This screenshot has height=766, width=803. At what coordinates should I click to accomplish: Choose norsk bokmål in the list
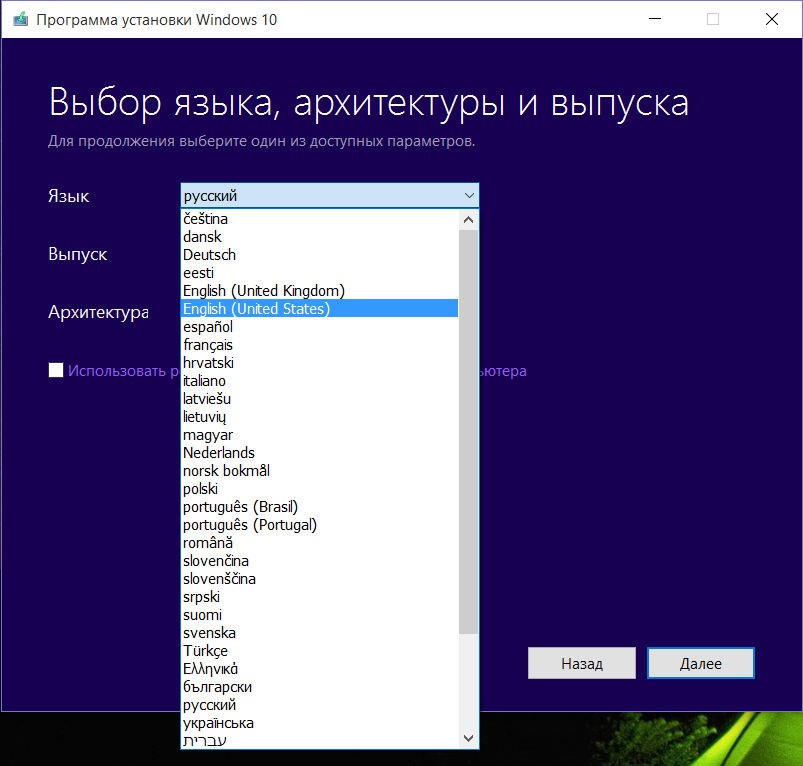click(320, 471)
